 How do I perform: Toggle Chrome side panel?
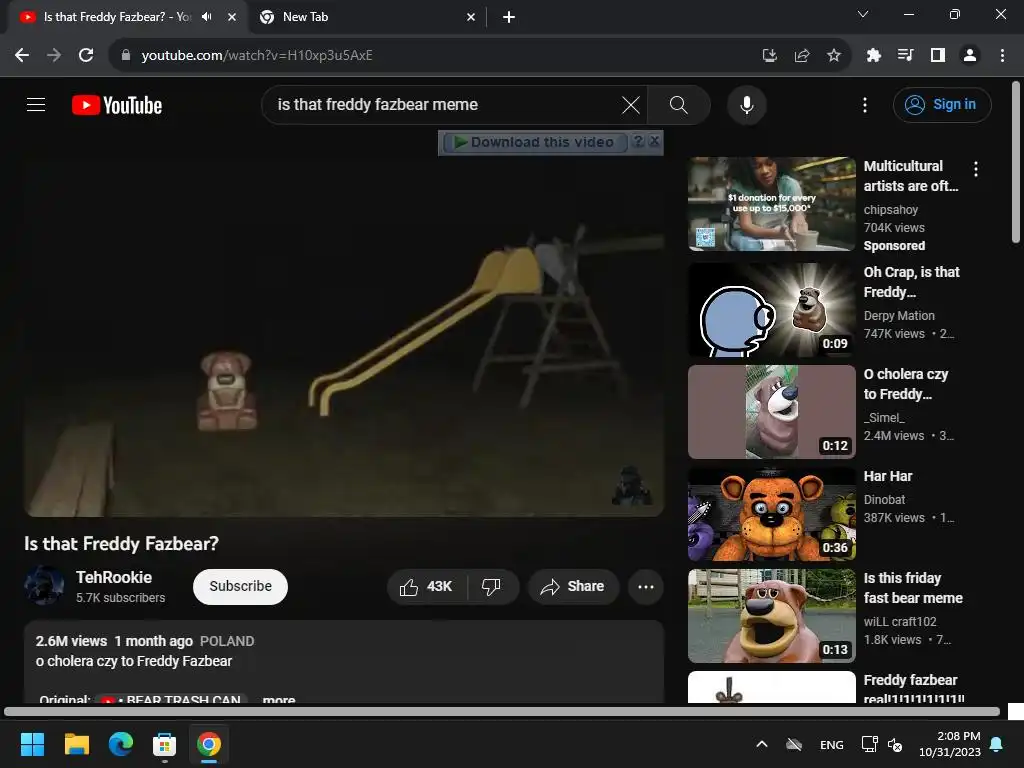938,56
